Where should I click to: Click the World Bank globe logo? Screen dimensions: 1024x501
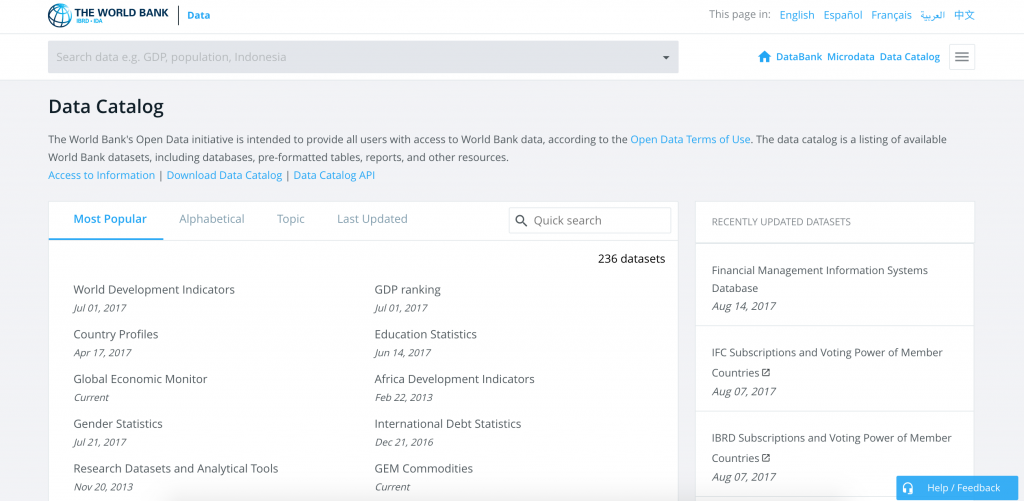tap(60, 15)
